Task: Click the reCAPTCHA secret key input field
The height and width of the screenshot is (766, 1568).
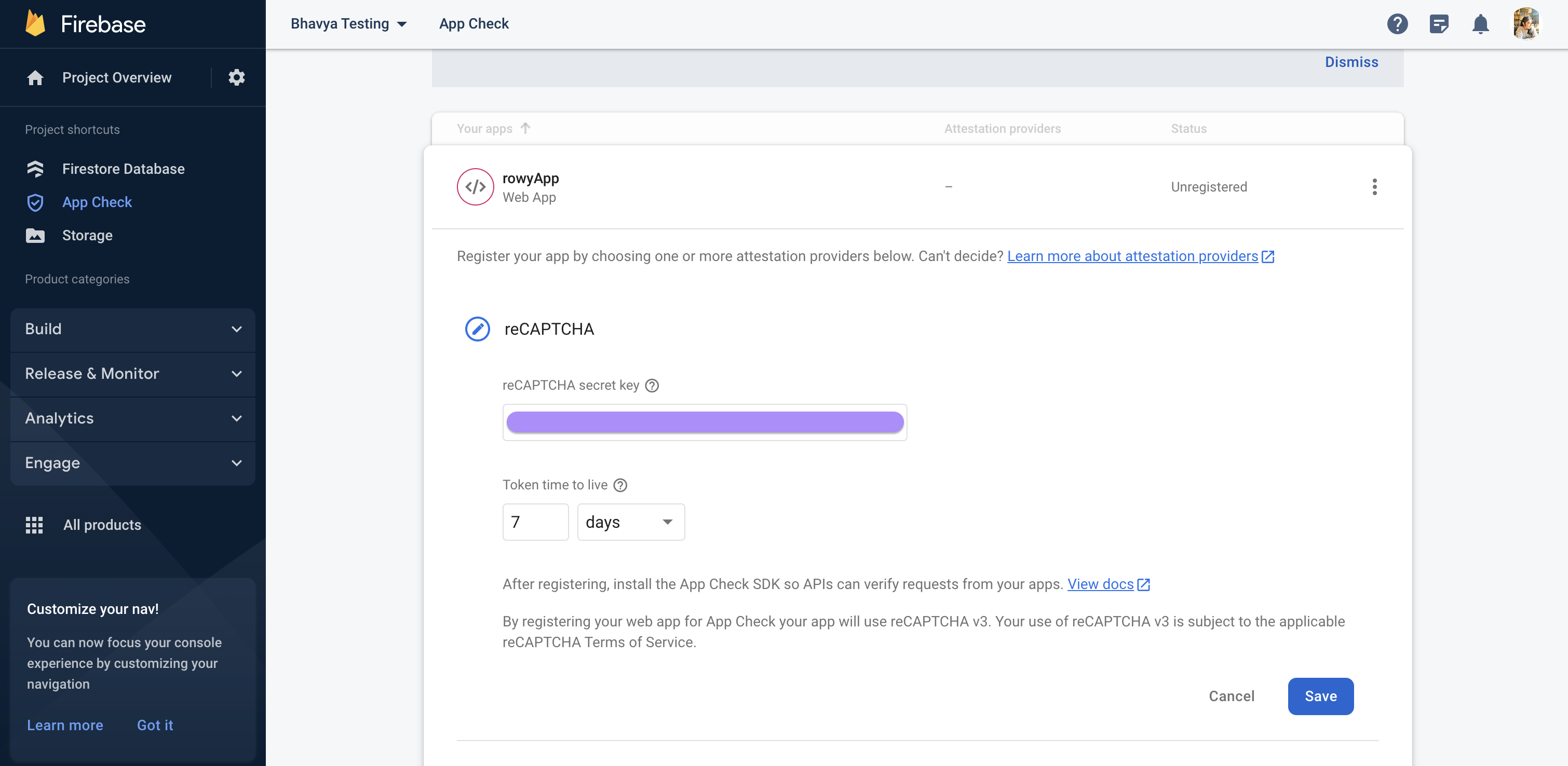Action: pyautogui.click(x=704, y=421)
